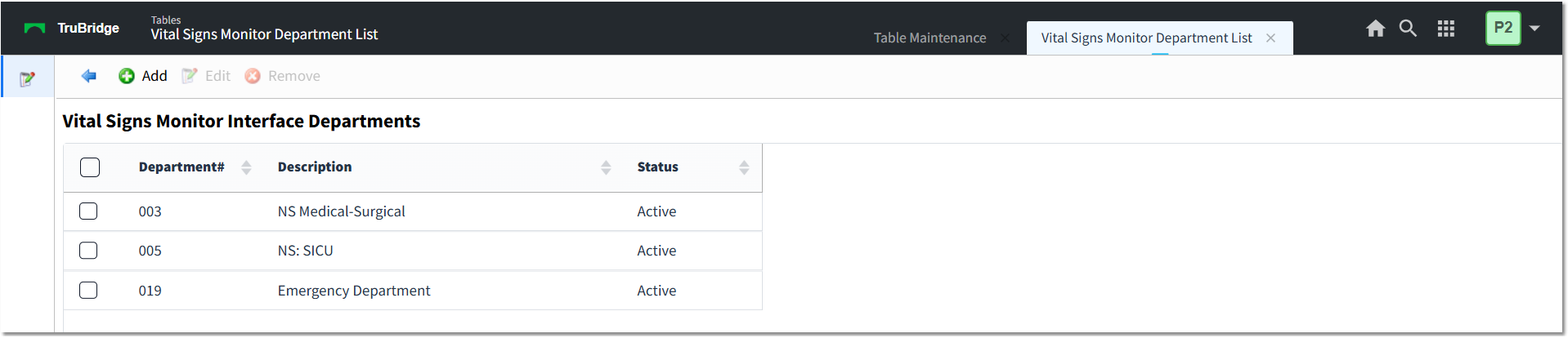
Task: Switch to the Table Maintenance tab
Action: 930,38
